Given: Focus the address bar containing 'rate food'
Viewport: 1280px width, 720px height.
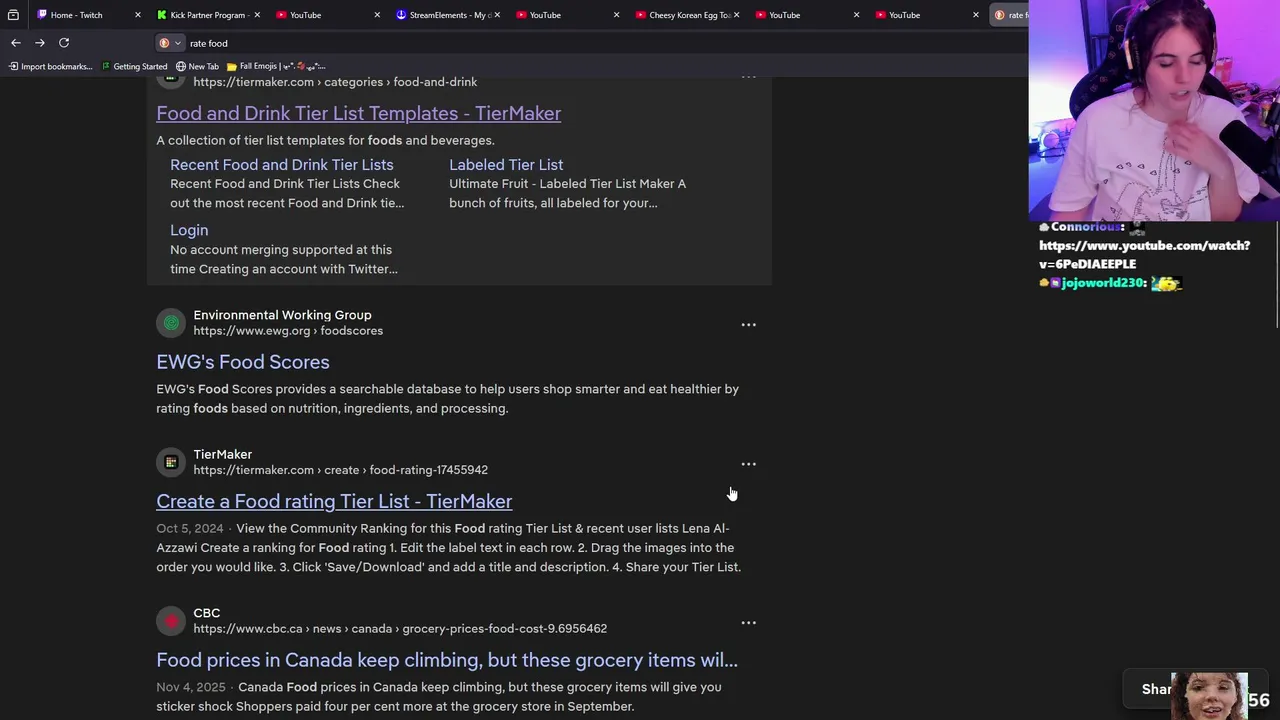Looking at the screenshot, I should [600, 43].
